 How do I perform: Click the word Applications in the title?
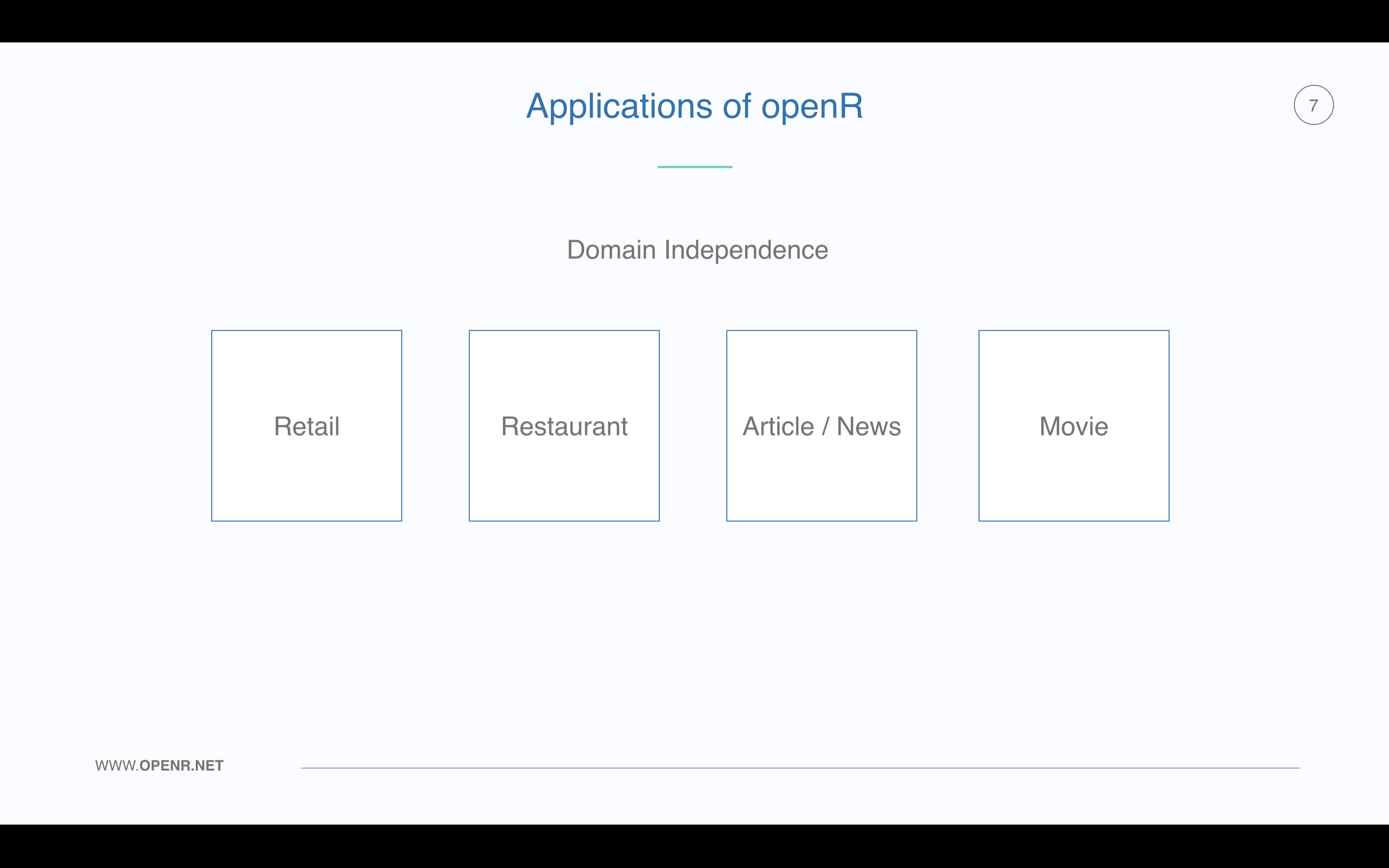pyautogui.click(x=619, y=107)
